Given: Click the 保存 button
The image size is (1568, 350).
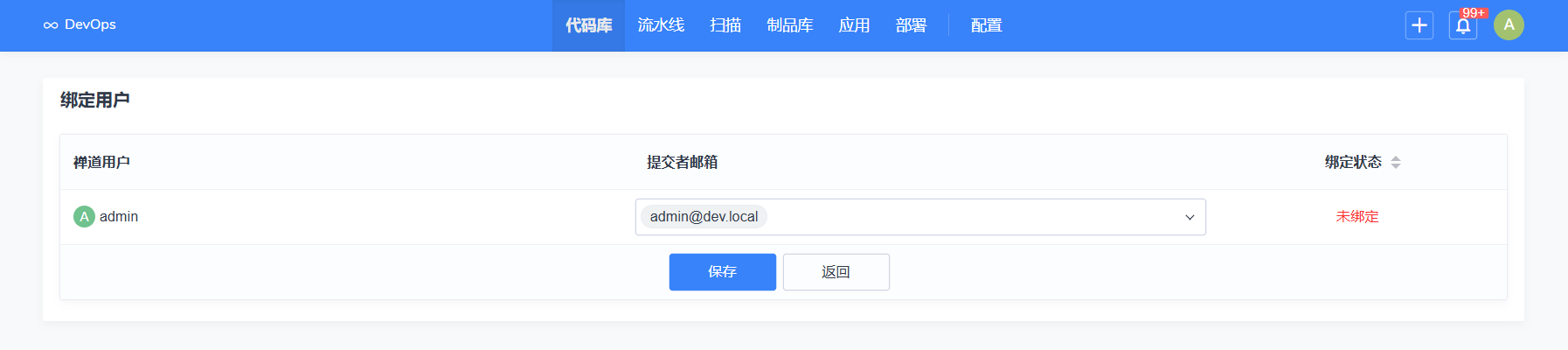Looking at the screenshot, I should tap(722, 272).
